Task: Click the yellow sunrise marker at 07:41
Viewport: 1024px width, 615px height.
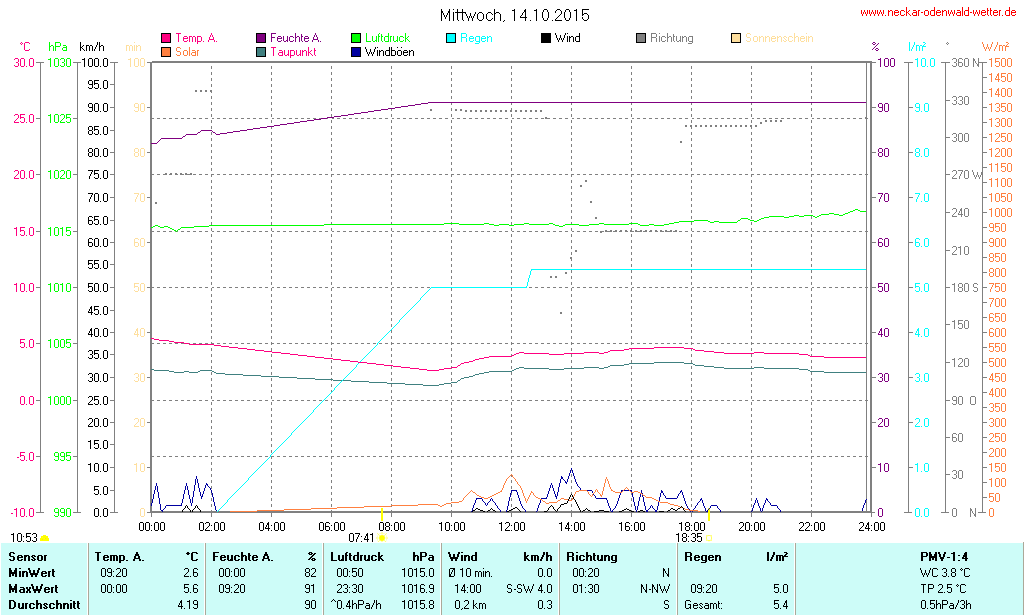Action: coord(383,538)
